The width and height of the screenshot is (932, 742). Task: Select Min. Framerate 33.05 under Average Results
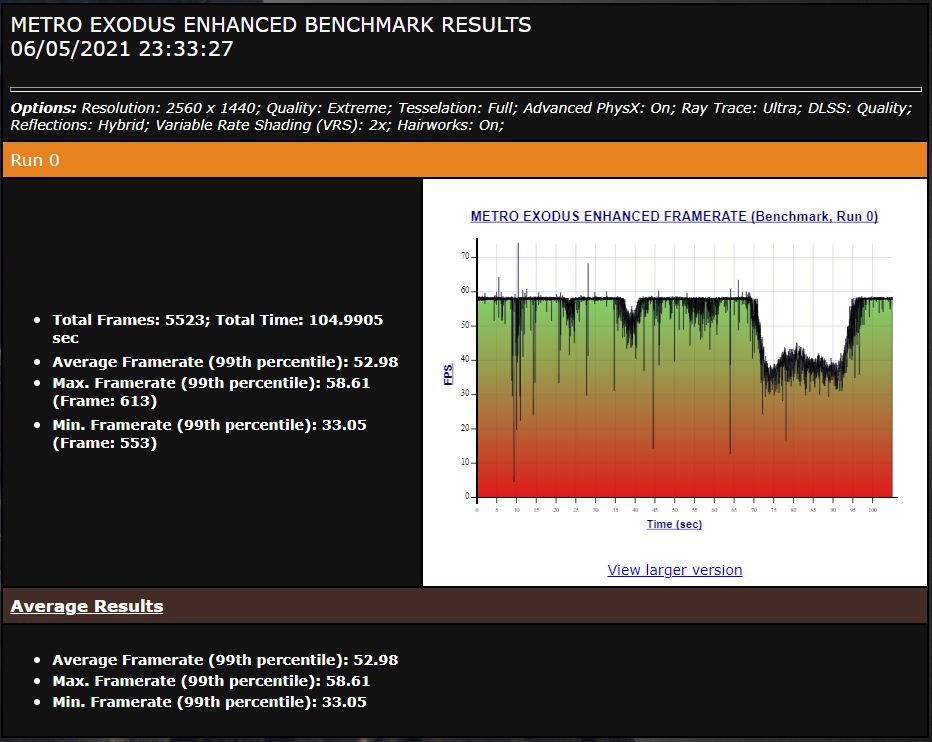209,702
